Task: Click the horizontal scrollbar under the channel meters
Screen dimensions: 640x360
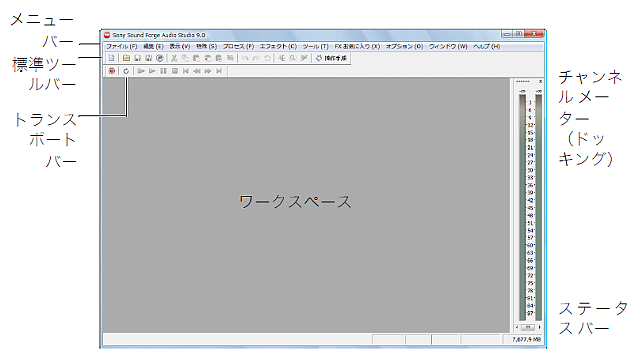Action: [x=528, y=327]
